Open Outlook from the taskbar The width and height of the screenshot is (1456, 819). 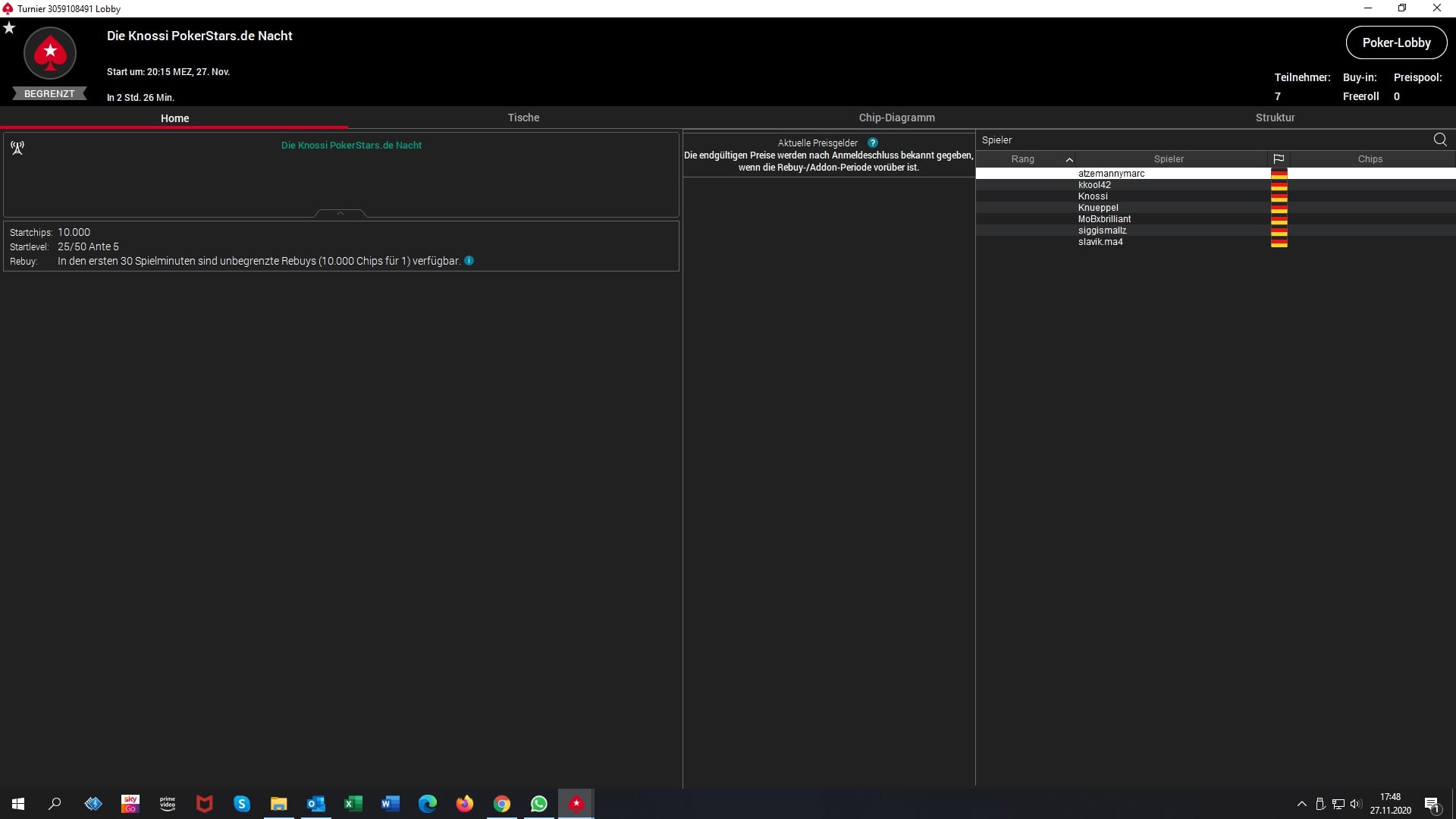click(316, 804)
